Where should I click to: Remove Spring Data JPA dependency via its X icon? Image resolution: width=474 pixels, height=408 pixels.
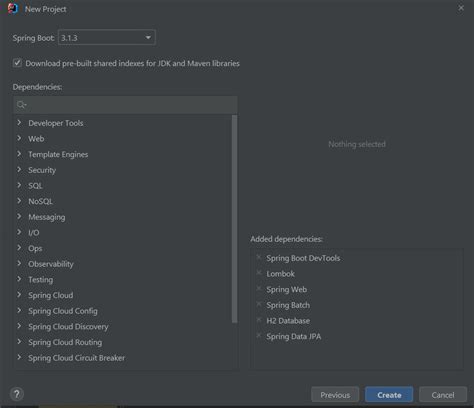[259, 335]
